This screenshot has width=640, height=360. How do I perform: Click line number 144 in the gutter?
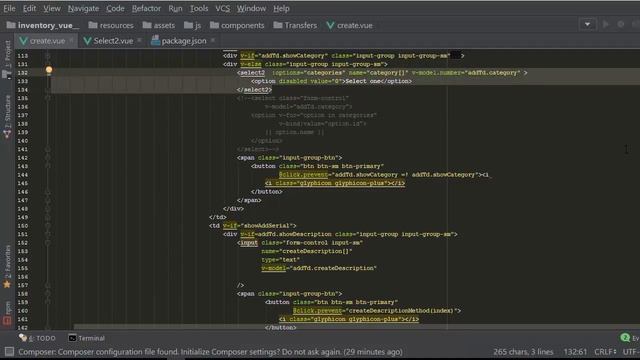point(22,175)
